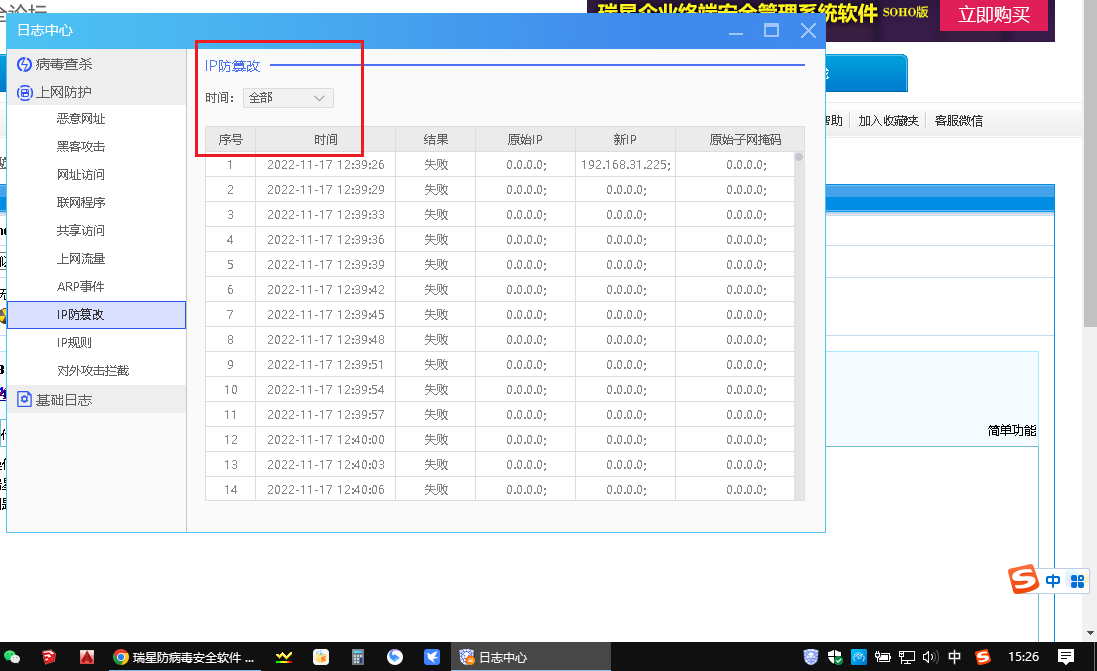Open the blue round browser taskbar icon
Screen dimensions: 1097x671
tap(395, 657)
